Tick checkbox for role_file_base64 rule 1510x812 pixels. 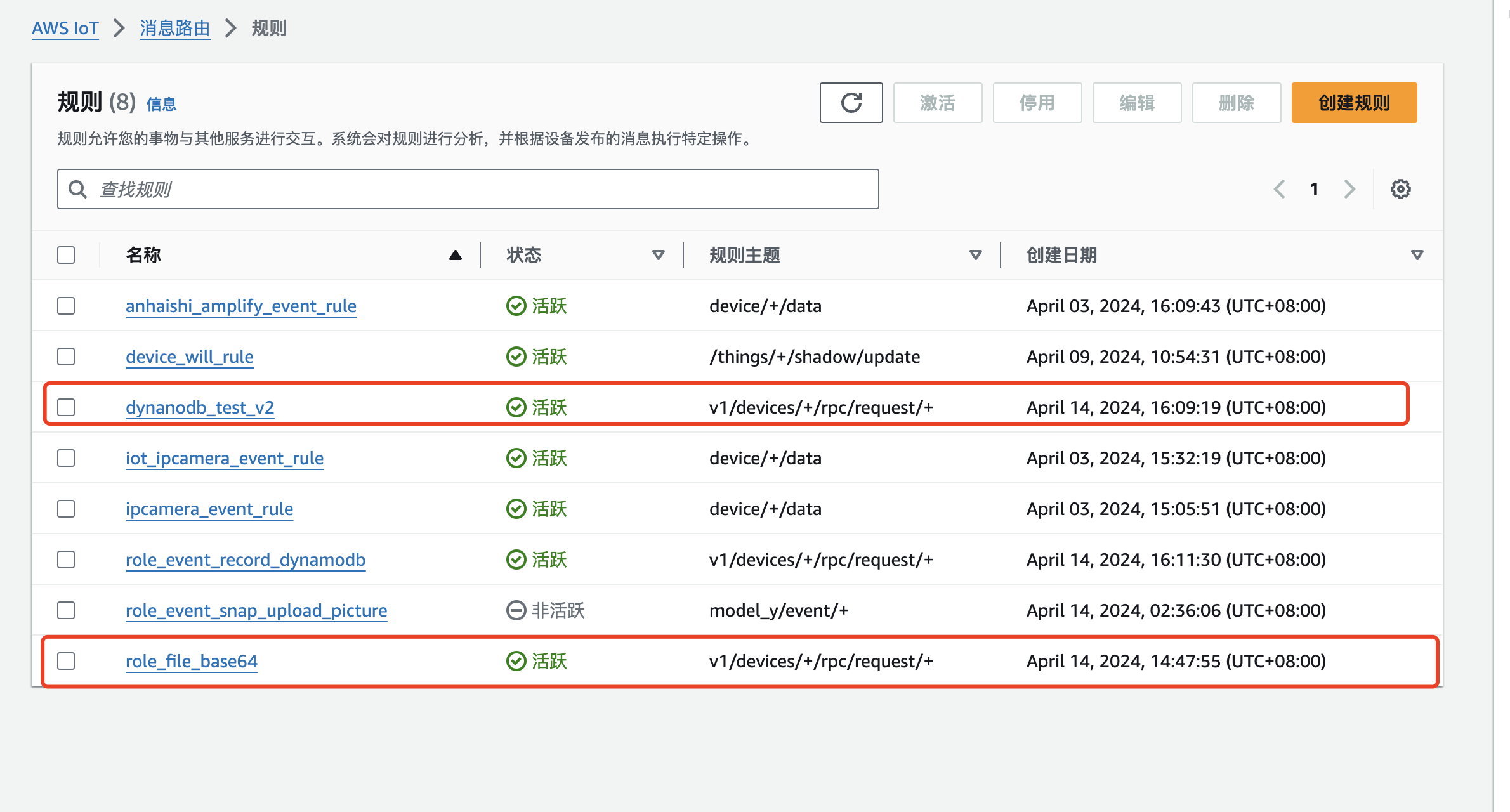coord(66,661)
